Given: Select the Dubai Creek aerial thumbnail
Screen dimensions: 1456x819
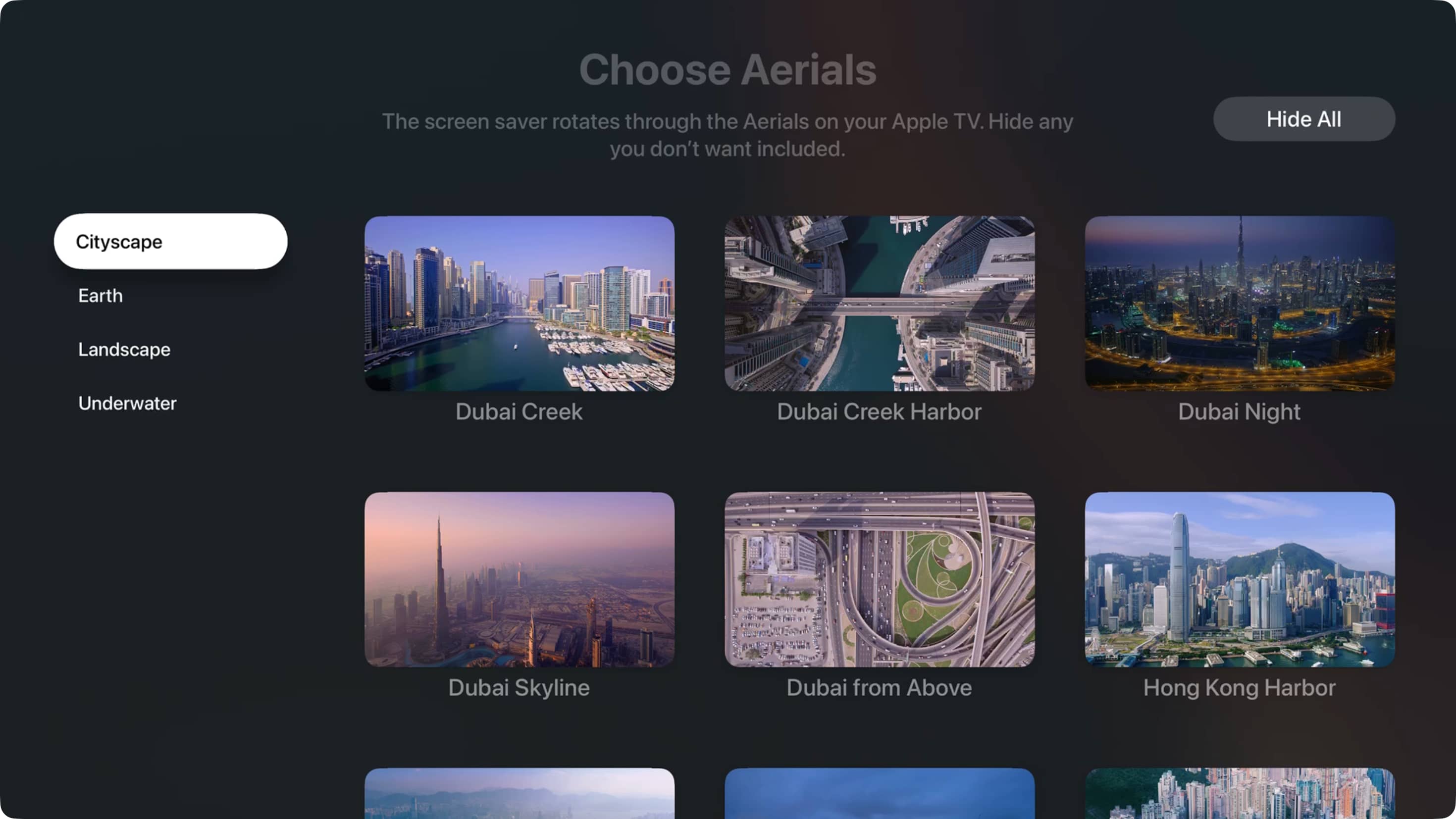Looking at the screenshot, I should click(x=519, y=304).
